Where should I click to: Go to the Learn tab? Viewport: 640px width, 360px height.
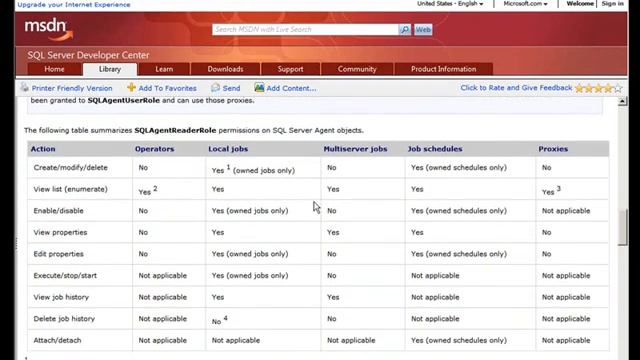coord(164,69)
